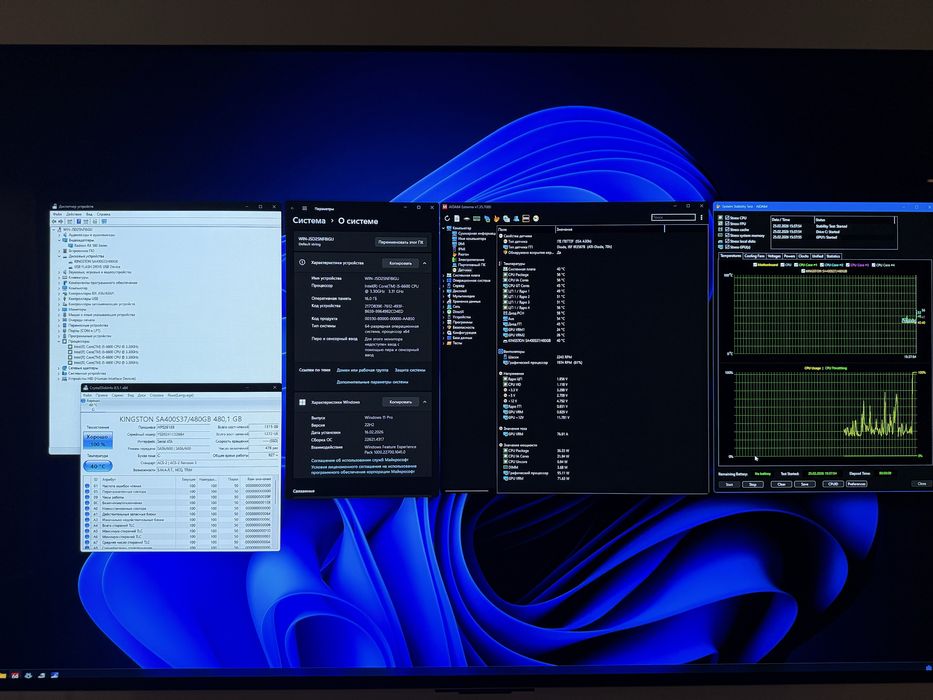Switch to Cooling Fans tab
Image resolution: width=933 pixels, height=700 pixels.
point(754,256)
